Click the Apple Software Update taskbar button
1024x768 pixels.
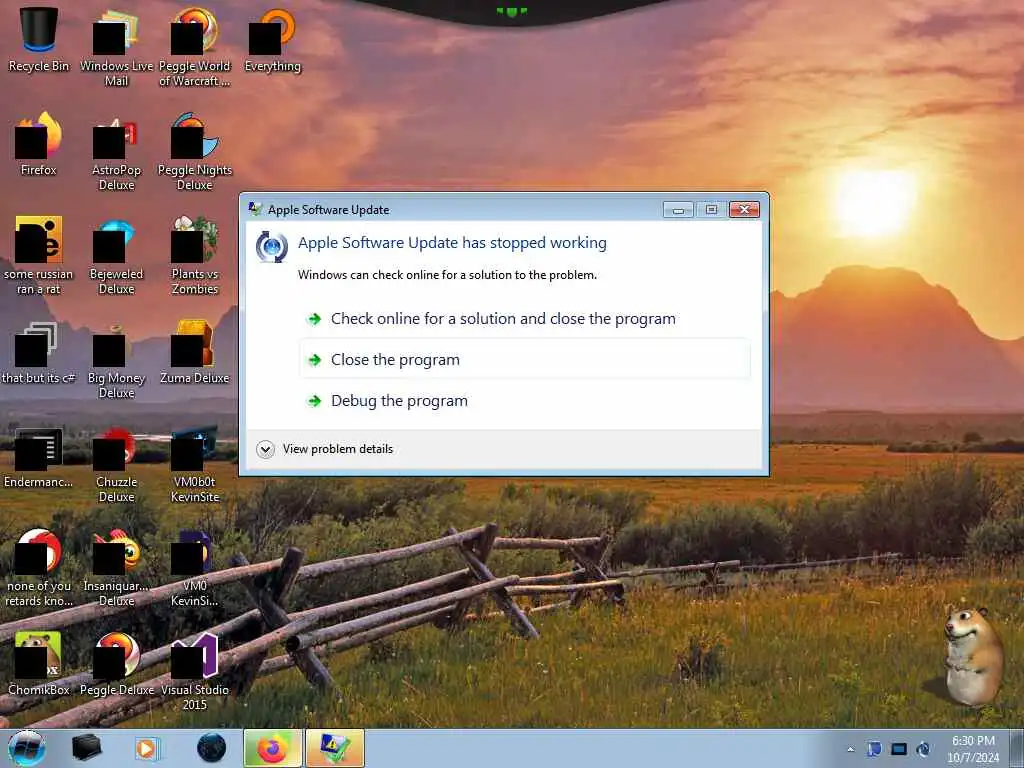tap(334, 748)
